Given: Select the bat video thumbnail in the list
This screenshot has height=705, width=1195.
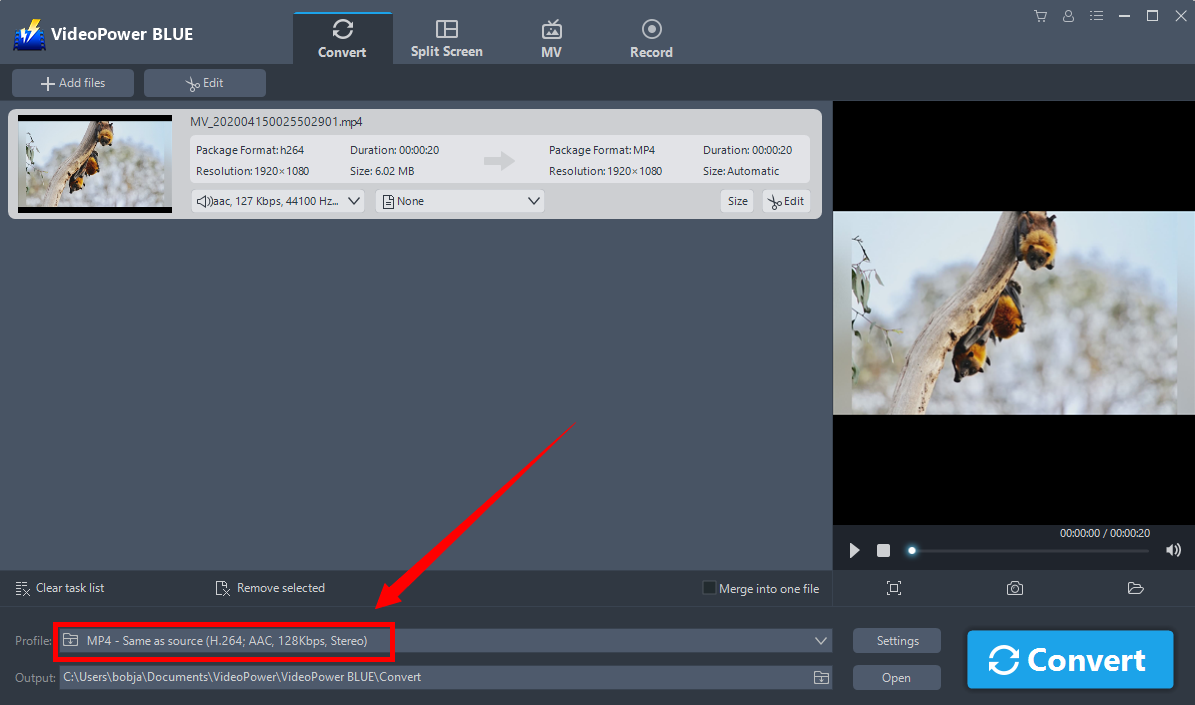Looking at the screenshot, I should 95,163.
